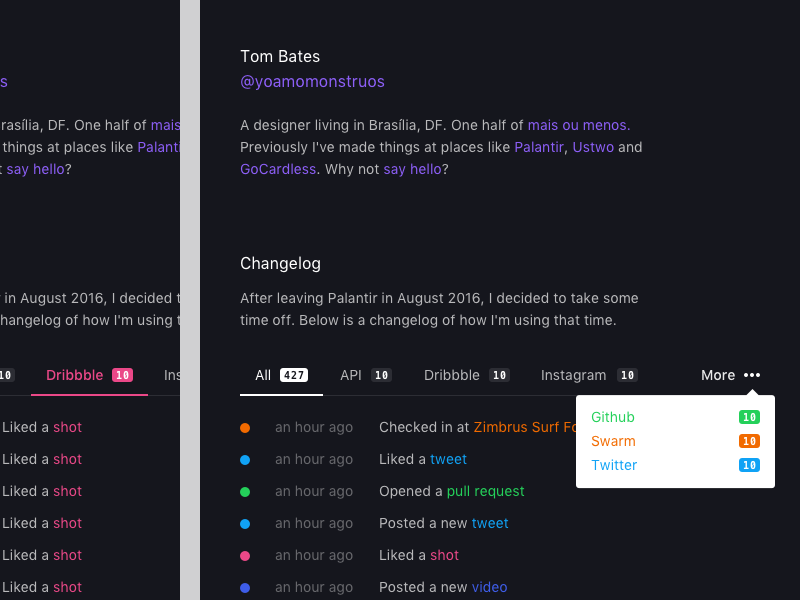This screenshot has height=600, width=800.
Task: Switch to the All tab
Action: point(263,375)
